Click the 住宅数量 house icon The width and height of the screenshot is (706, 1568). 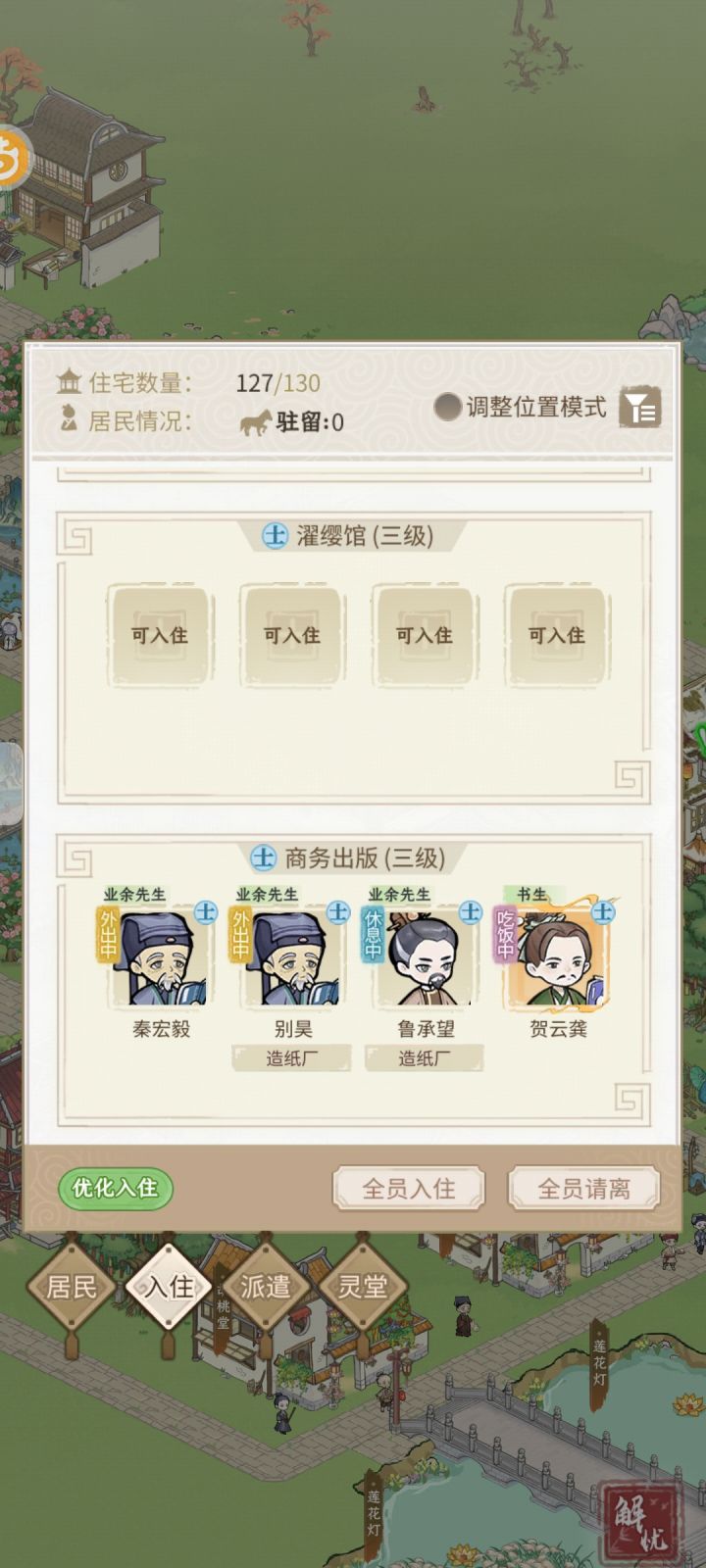click(69, 381)
